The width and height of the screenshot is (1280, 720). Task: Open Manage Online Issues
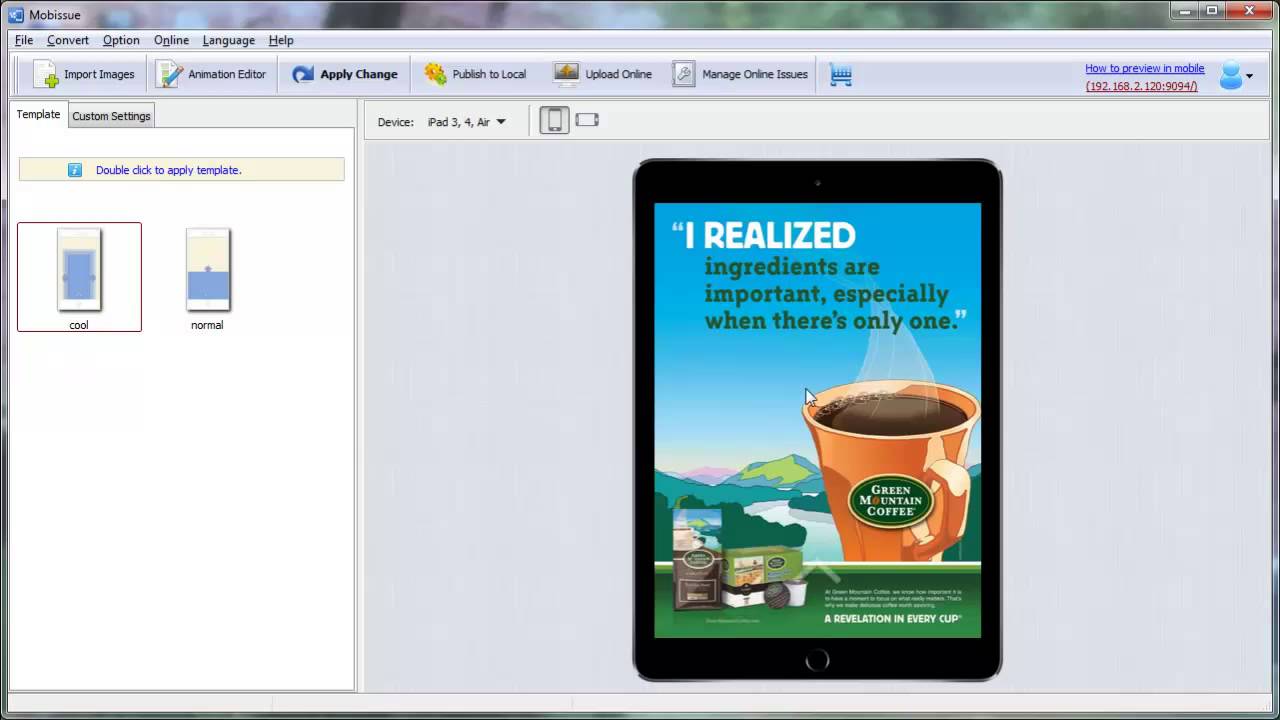pos(740,74)
